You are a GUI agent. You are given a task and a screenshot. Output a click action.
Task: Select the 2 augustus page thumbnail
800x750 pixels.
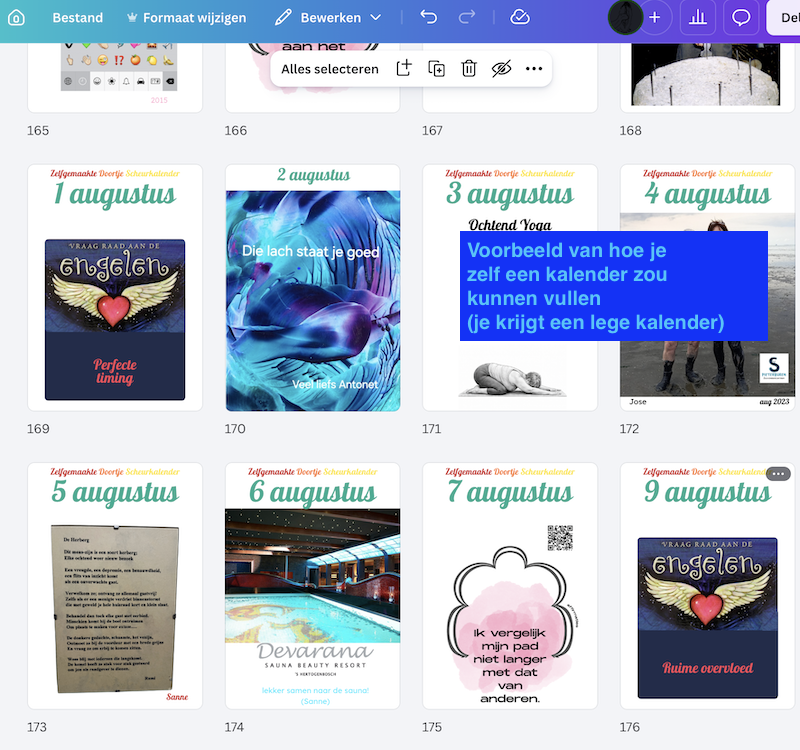coord(312,288)
